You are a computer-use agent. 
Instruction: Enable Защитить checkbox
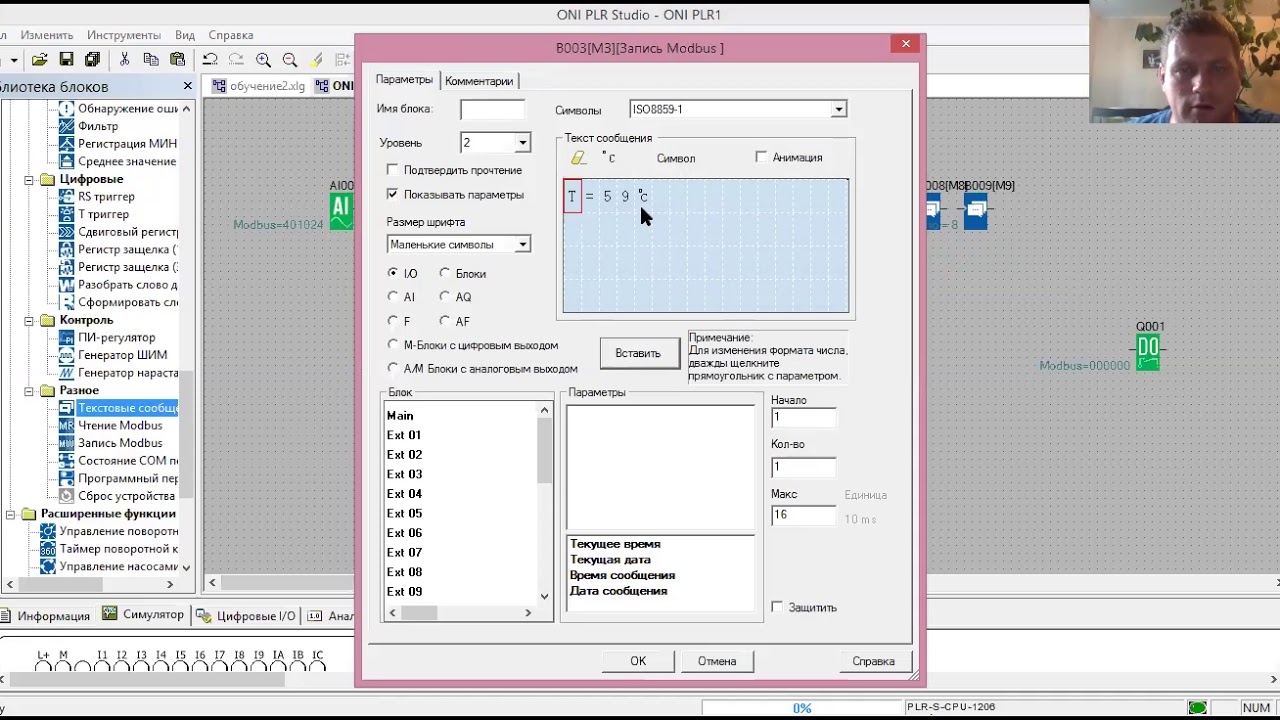coord(778,607)
